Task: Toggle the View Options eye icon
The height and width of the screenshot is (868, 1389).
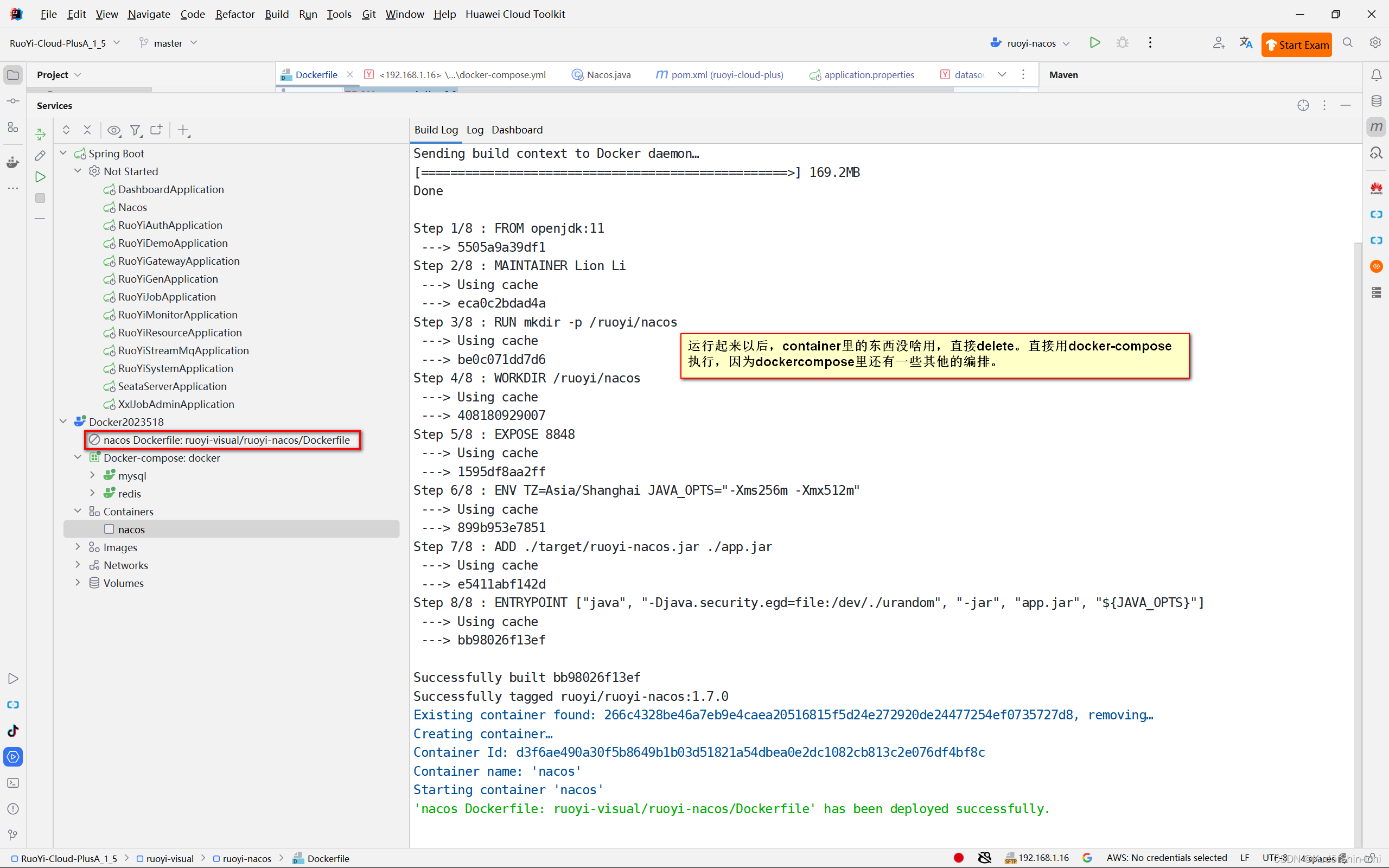Action: pyautogui.click(x=113, y=130)
